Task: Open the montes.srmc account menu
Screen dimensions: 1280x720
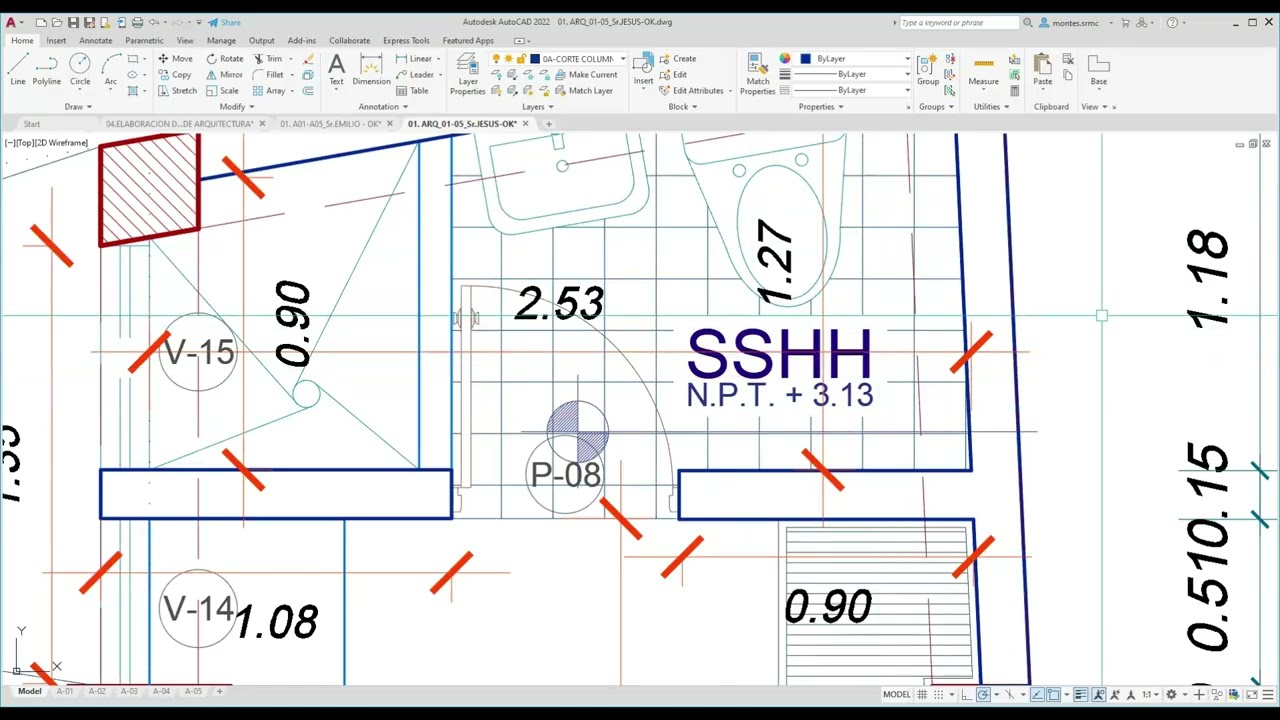Action: pyautogui.click(x=1074, y=22)
